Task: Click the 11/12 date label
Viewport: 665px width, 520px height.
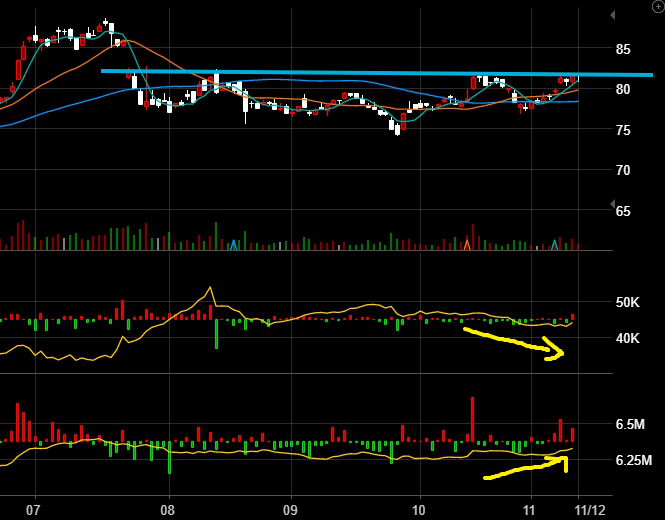Action: pos(590,510)
